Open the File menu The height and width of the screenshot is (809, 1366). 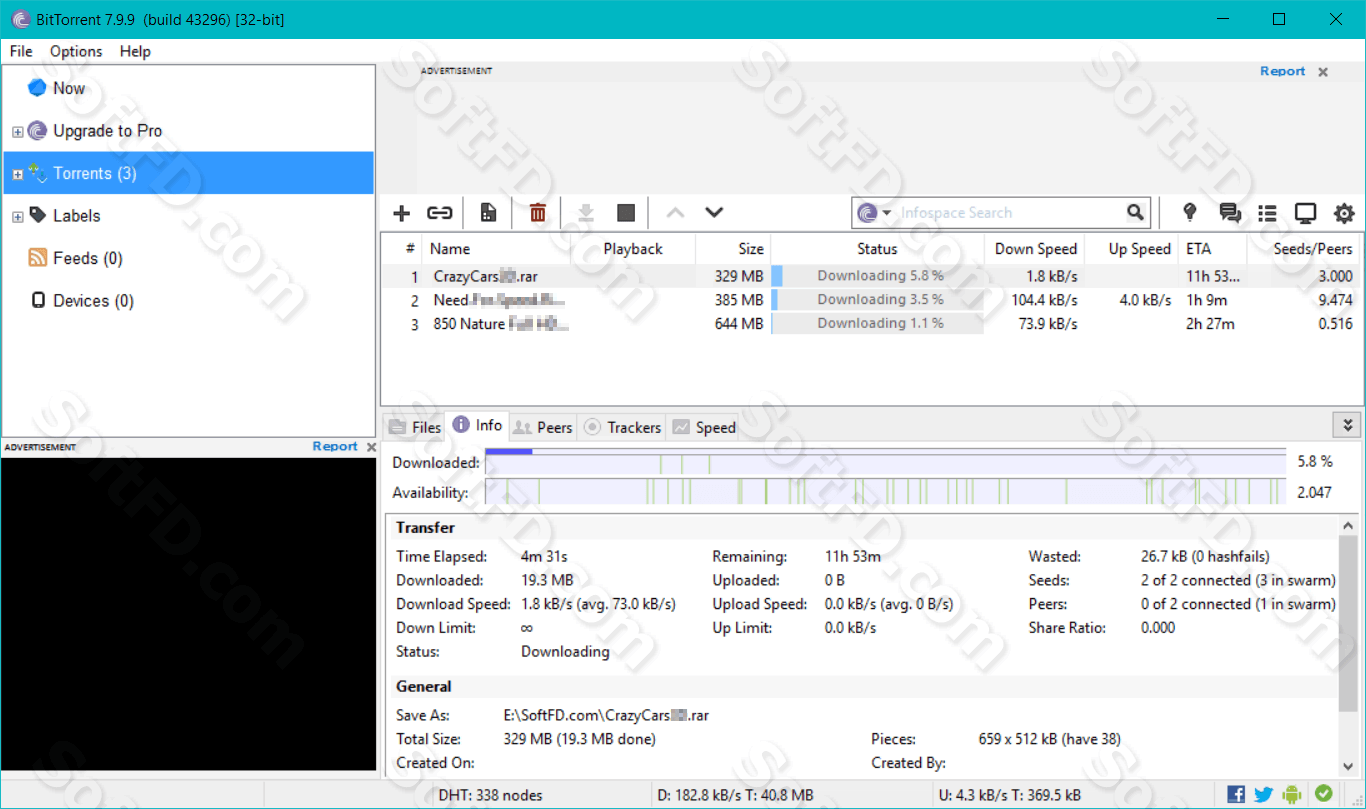[x=21, y=51]
